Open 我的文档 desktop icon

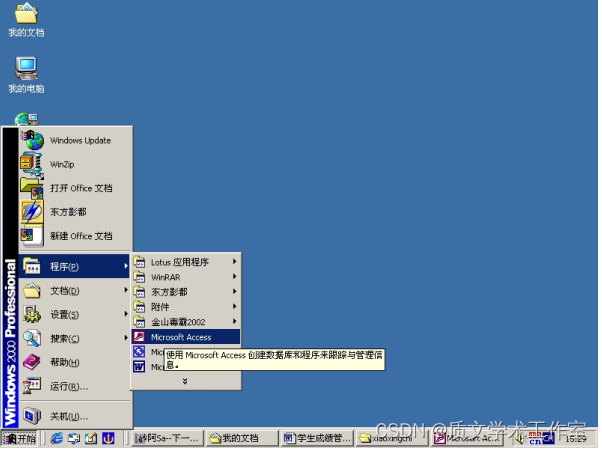point(26,20)
